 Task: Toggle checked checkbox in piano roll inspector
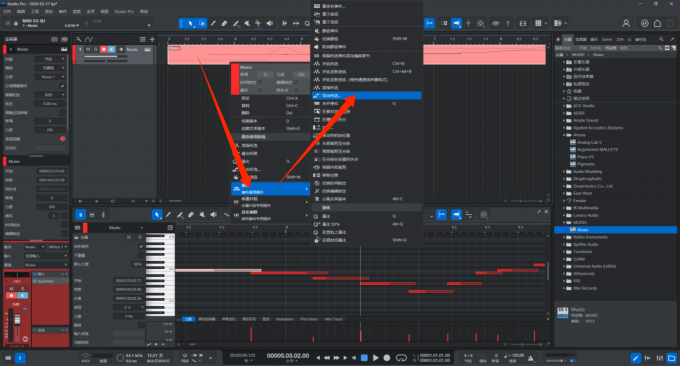[141, 246]
